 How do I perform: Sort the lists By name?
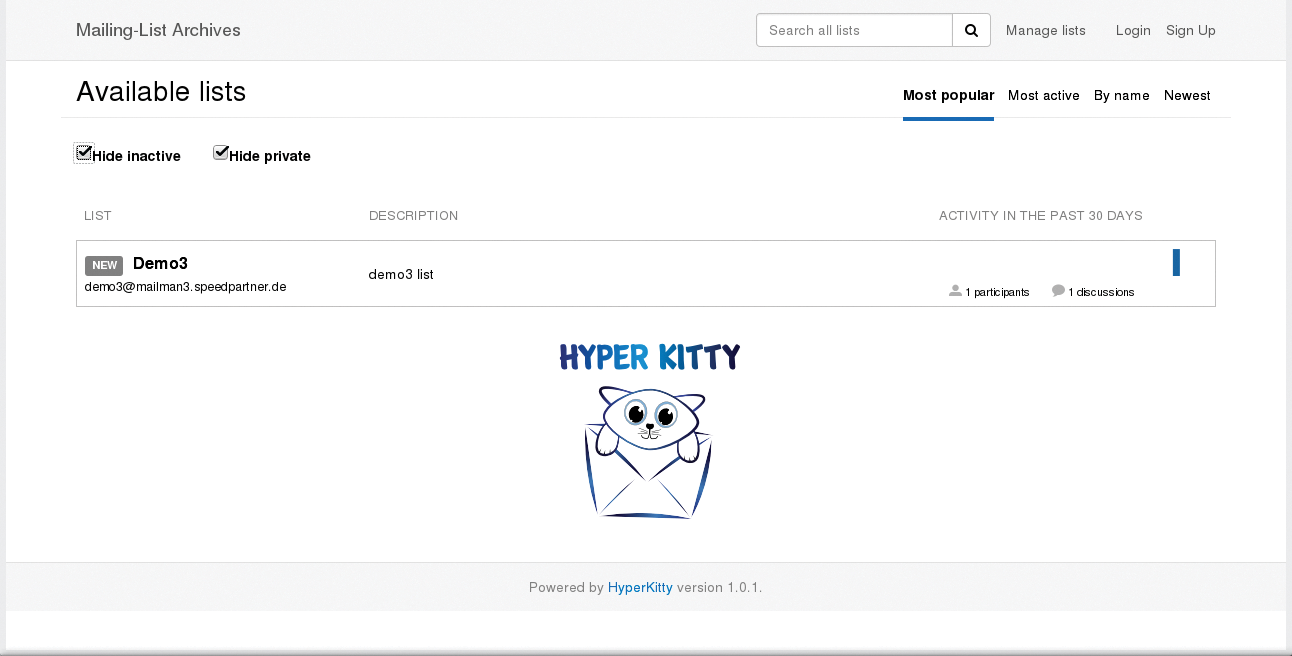tap(1122, 95)
